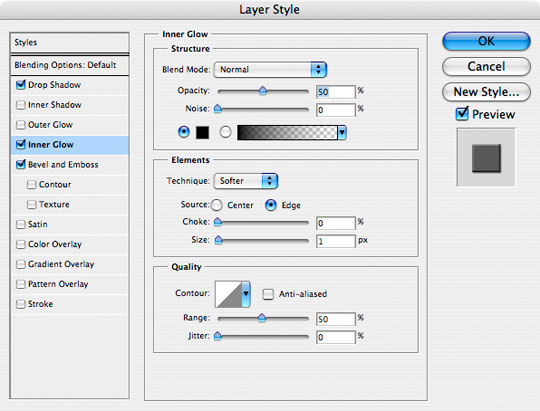The height and width of the screenshot is (411, 540).
Task: Enable the Outer Glow checkbox
Action: tap(21, 124)
